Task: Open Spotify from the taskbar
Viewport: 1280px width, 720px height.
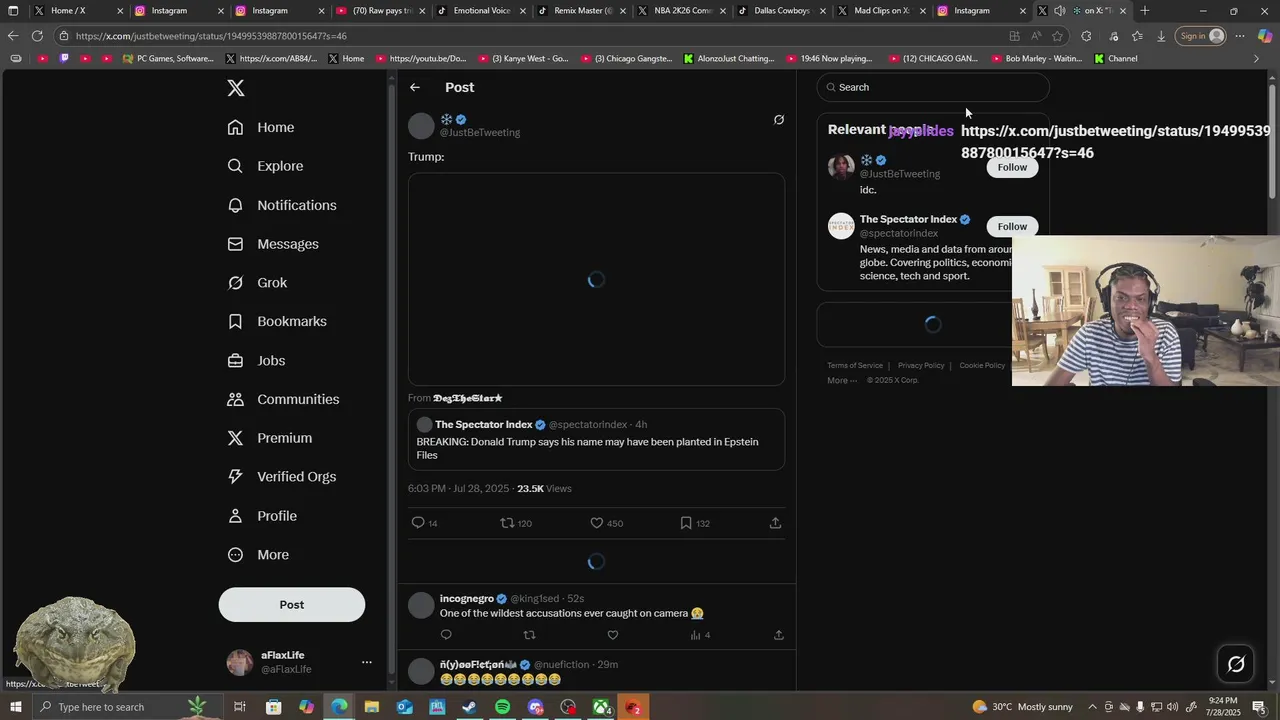Action: point(503,708)
